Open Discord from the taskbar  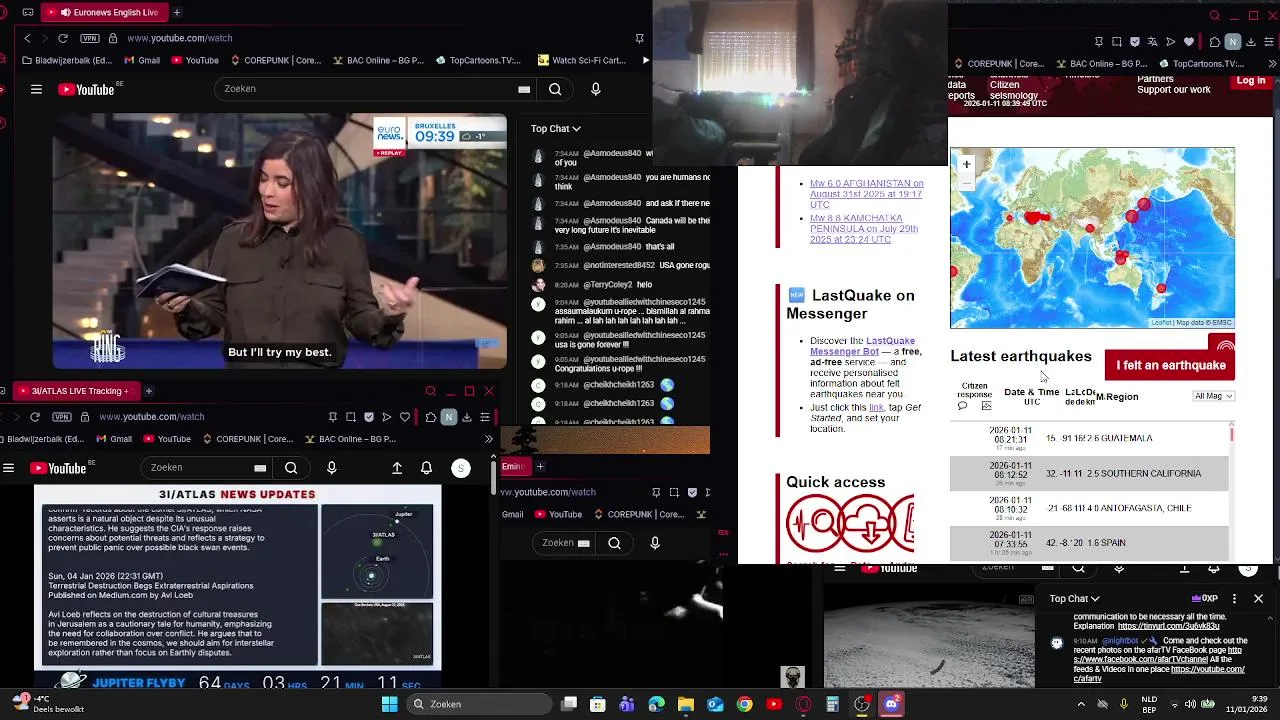click(x=891, y=705)
